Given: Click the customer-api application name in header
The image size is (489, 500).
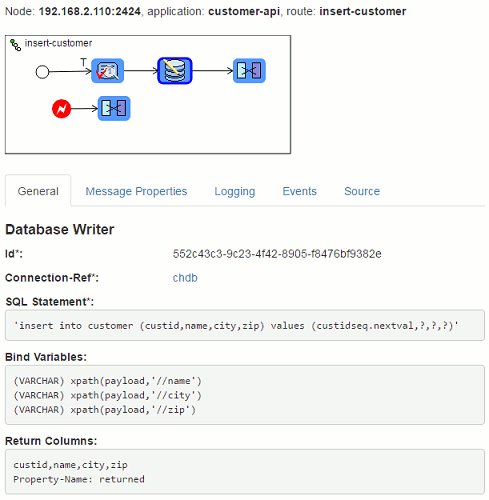Looking at the screenshot, I should pyautogui.click(x=244, y=11).
